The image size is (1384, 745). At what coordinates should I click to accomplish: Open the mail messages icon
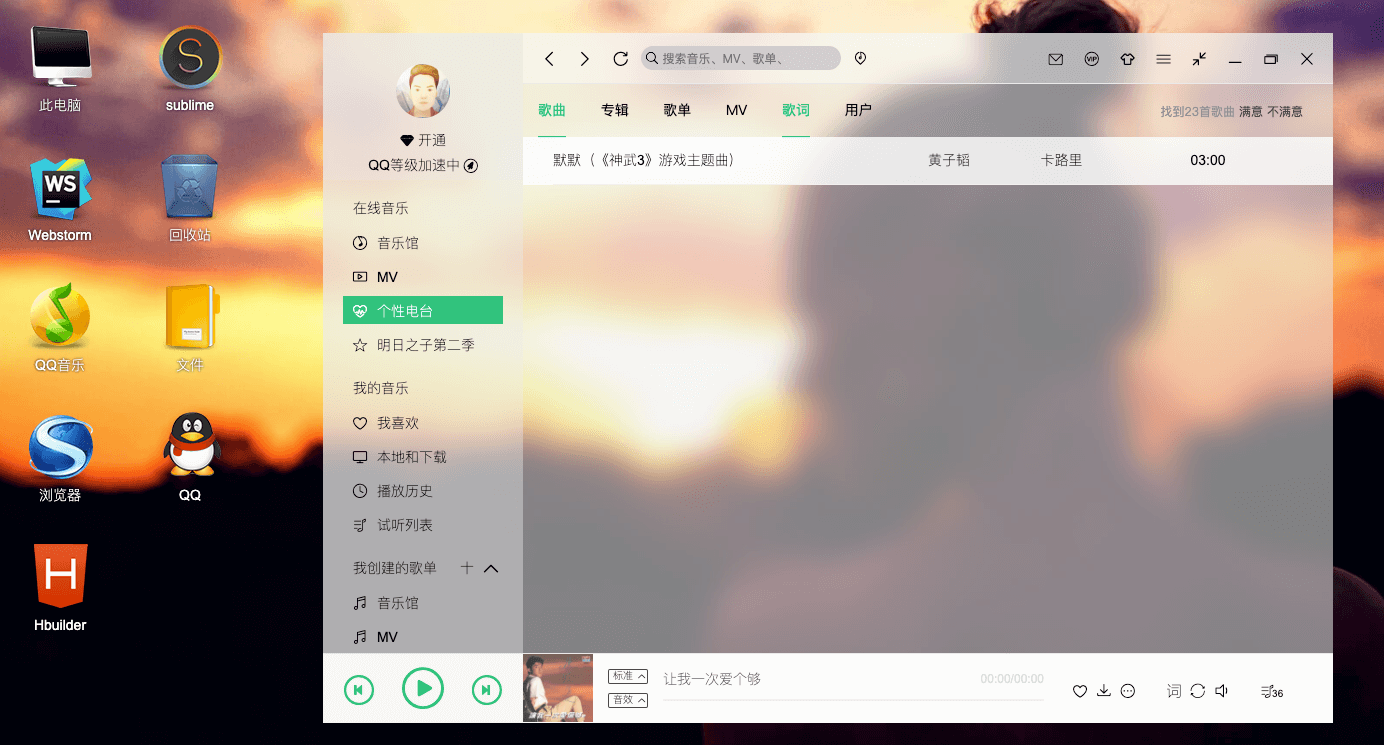point(1055,59)
